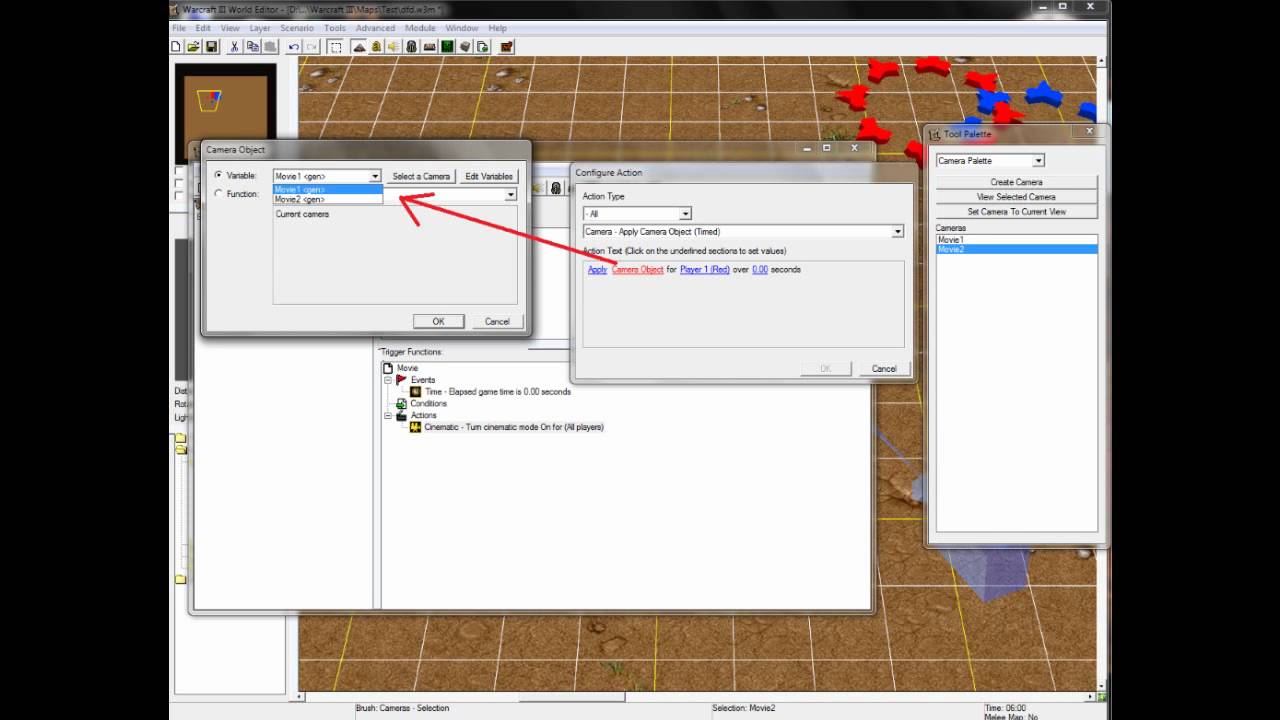Open the Trigger Editor icon
The width and height of the screenshot is (1280, 720).
(x=376, y=46)
